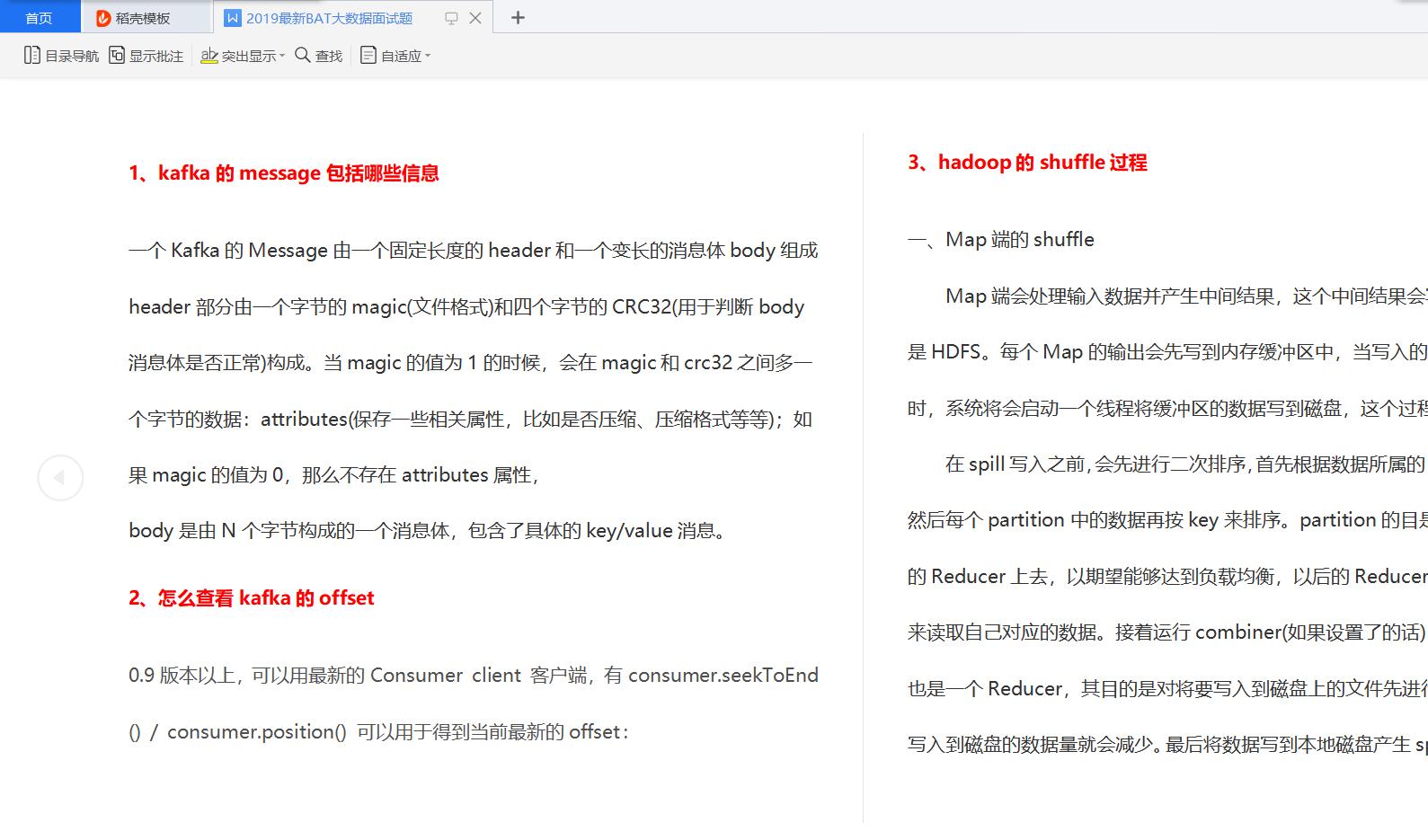This screenshot has width=1428, height=840.
Task: Expand the 自适应 dropdown arrow
Action: point(428,56)
